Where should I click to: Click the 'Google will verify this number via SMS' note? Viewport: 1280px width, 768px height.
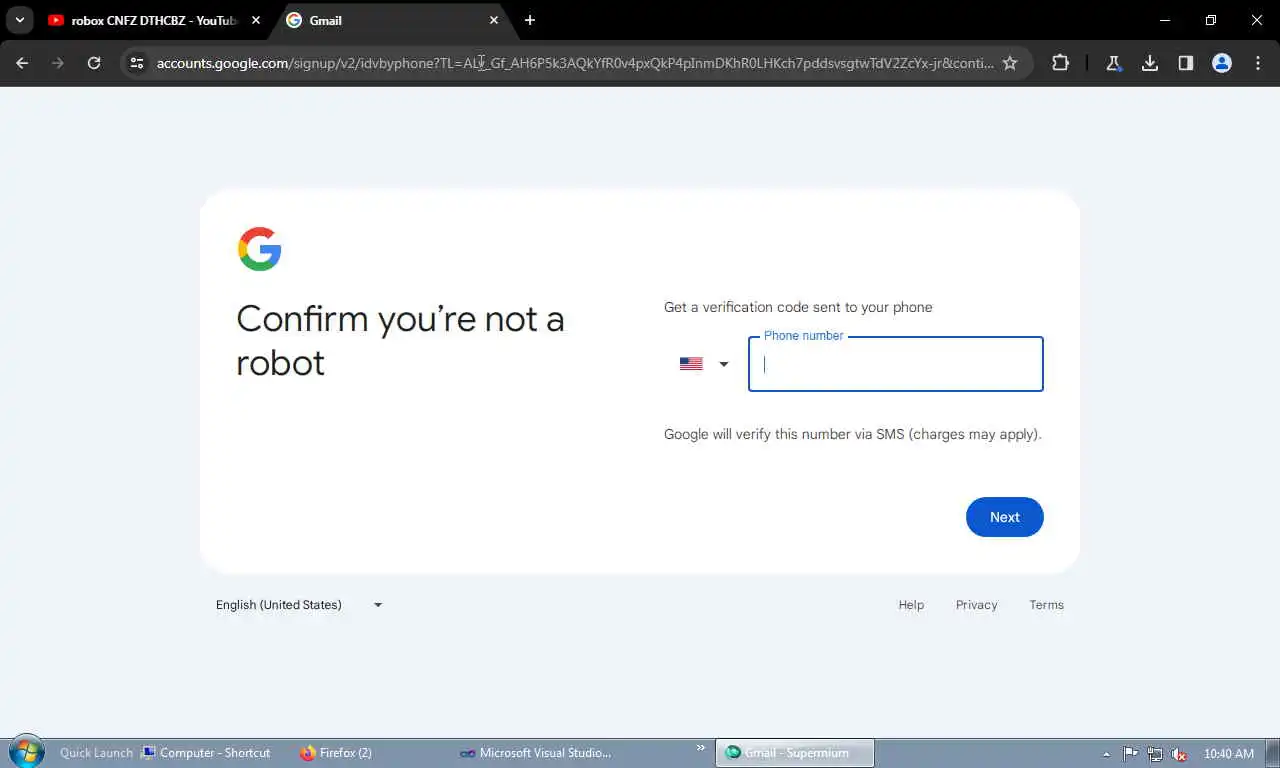(853, 434)
